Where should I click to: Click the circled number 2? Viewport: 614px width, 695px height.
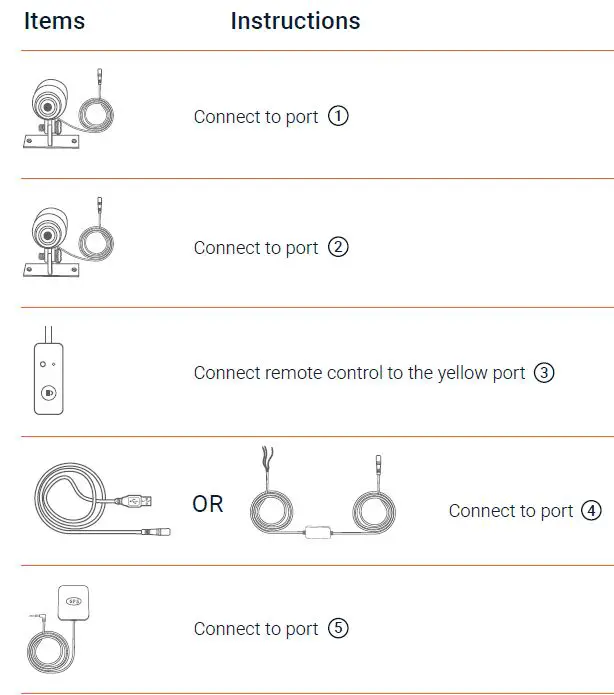(338, 247)
